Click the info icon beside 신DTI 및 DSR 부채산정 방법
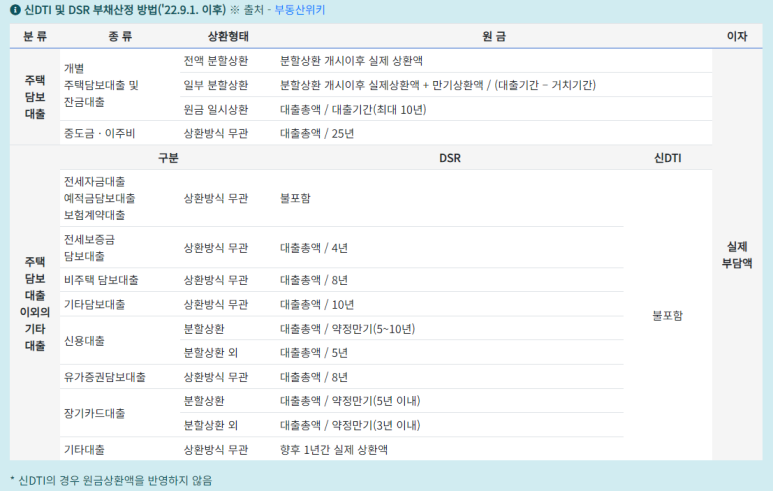 point(15,10)
